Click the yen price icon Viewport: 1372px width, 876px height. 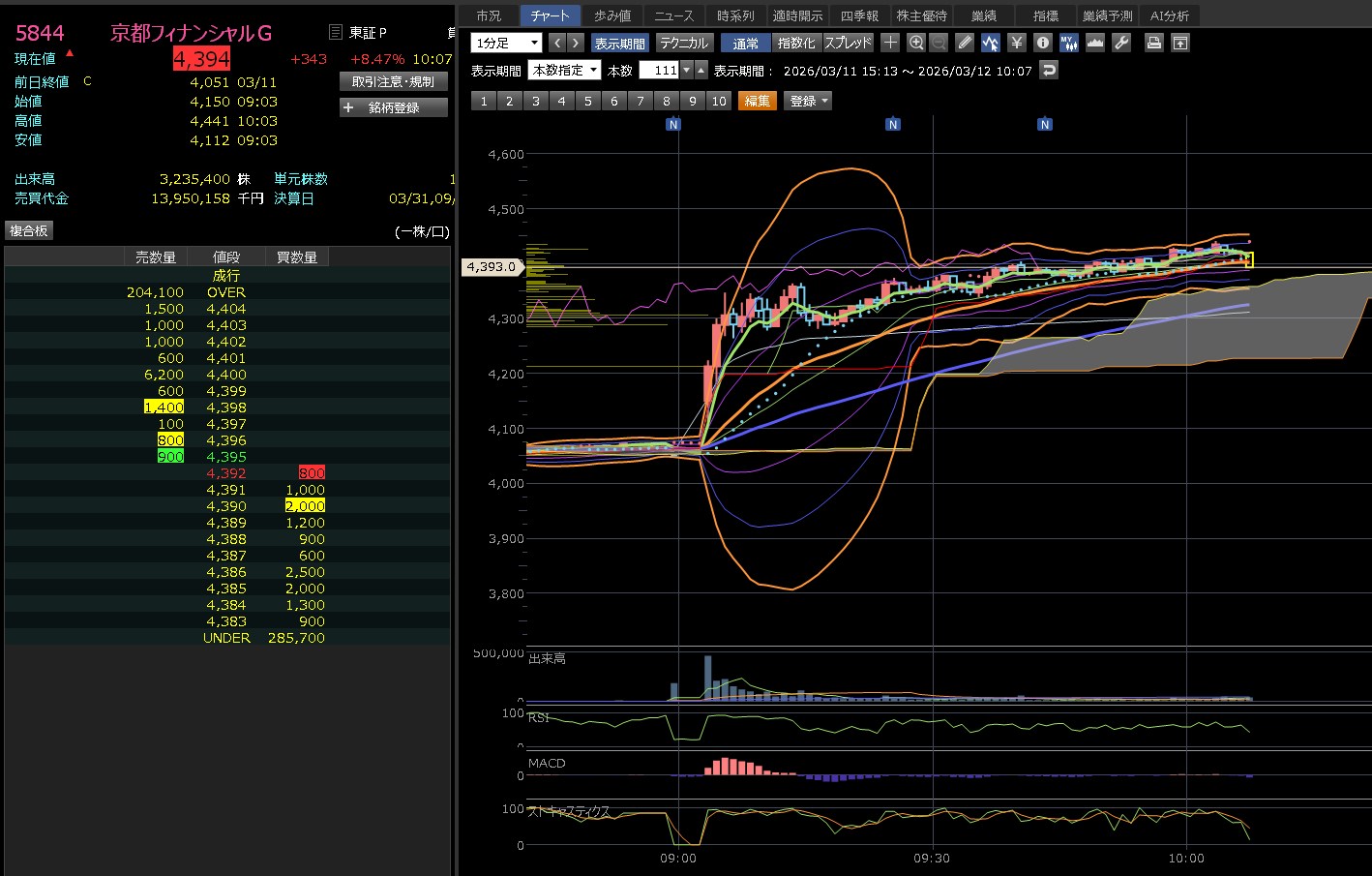click(1016, 43)
